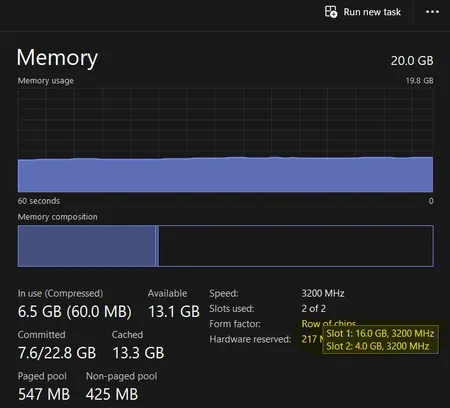
Task: Click the empty standby area in Memory composition bar
Action: click(x=296, y=246)
